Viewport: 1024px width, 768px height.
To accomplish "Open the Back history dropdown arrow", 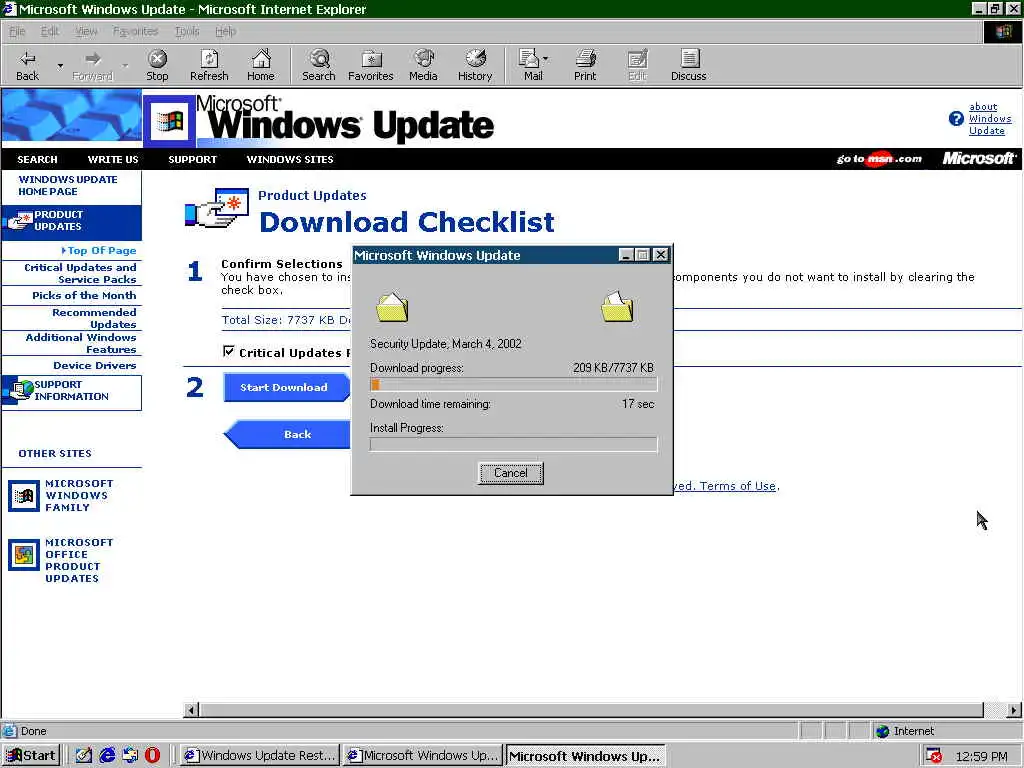I will [60, 65].
